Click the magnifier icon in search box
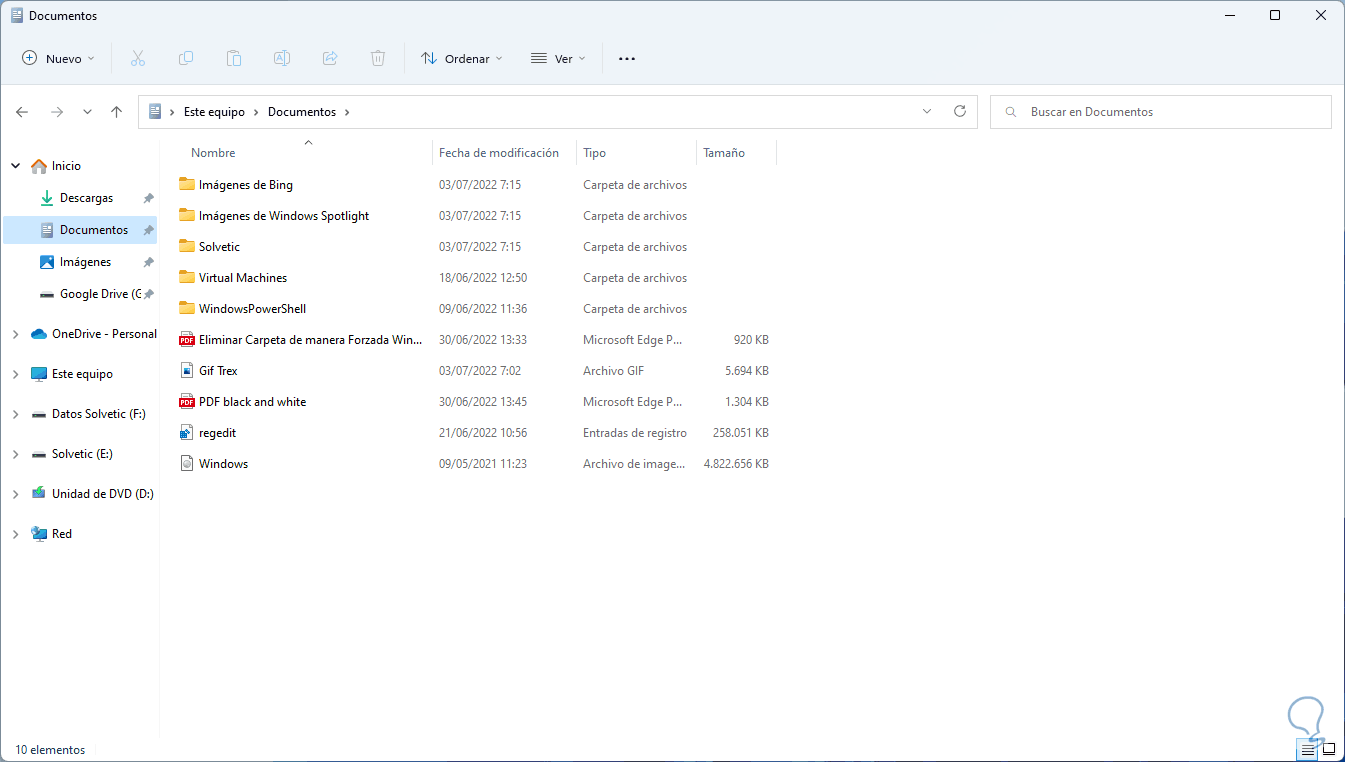The height and width of the screenshot is (762, 1345). tap(1011, 112)
